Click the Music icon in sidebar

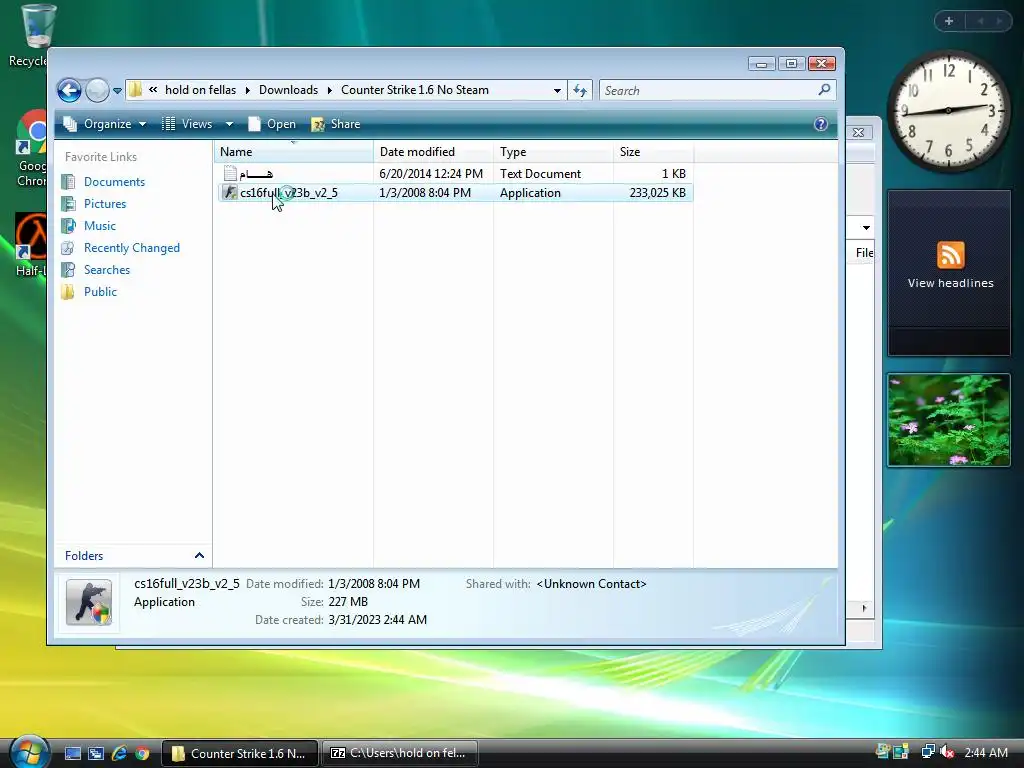click(x=68, y=226)
